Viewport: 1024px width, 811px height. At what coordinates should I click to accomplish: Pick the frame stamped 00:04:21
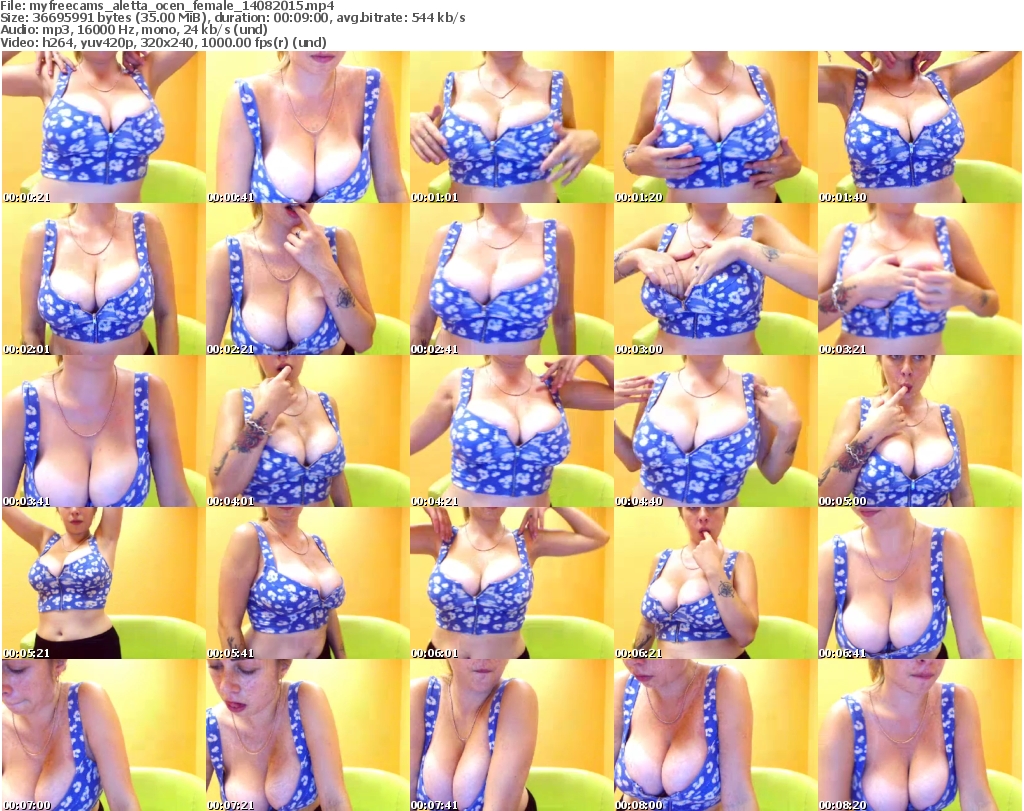[x=511, y=432]
